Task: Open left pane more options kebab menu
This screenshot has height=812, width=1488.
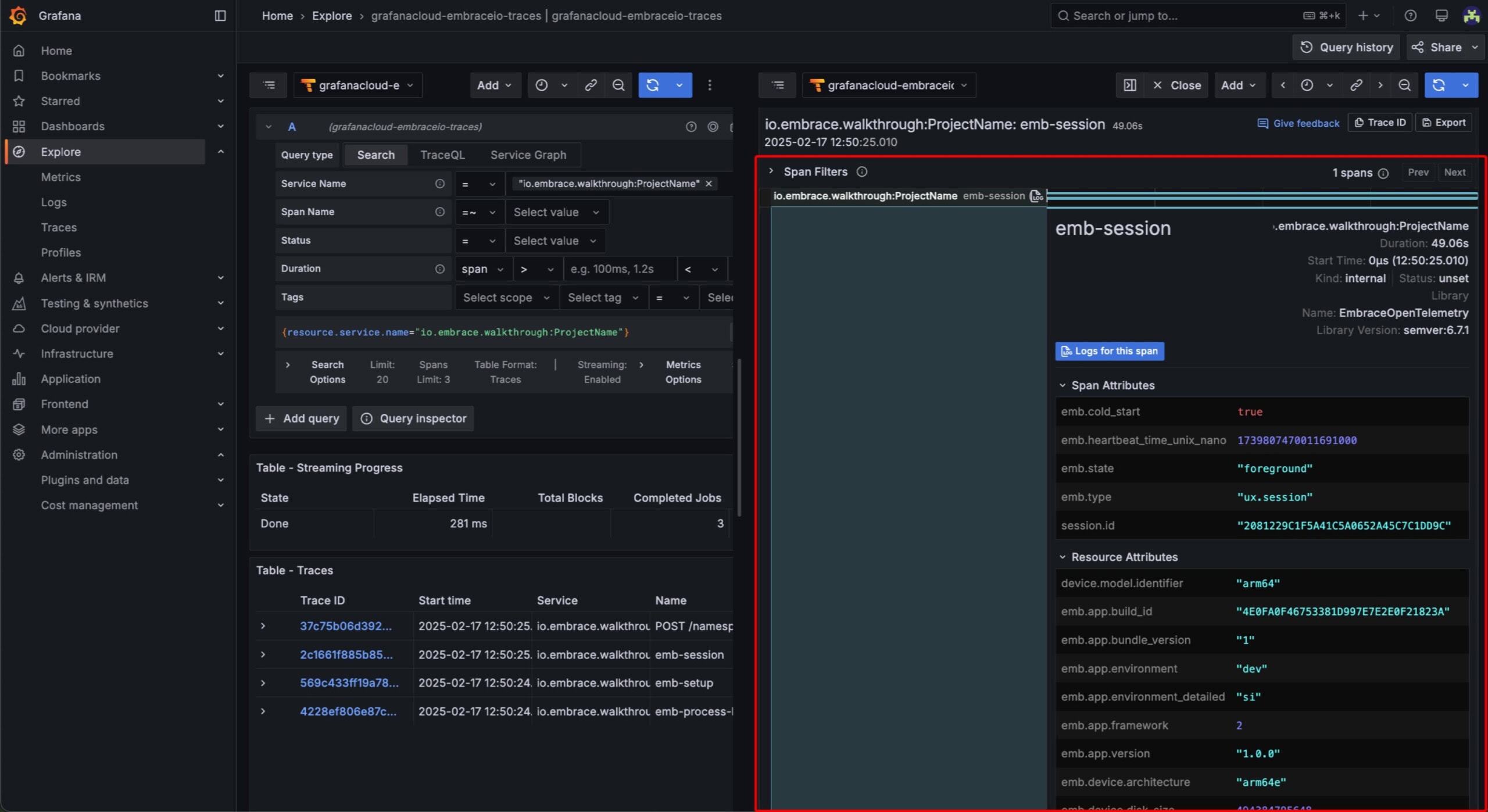Action: point(710,85)
